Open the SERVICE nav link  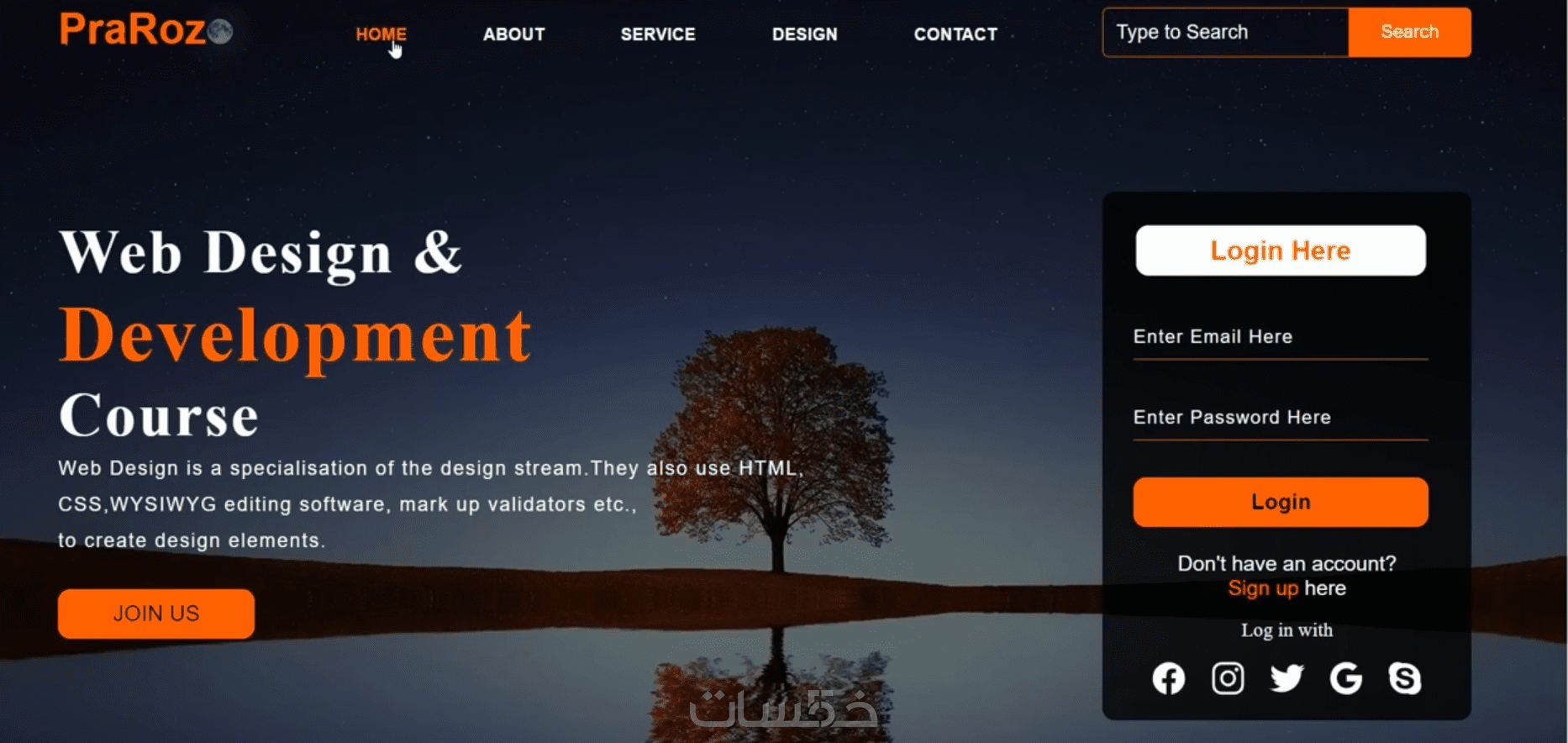pyautogui.click(x=658, y=34)
